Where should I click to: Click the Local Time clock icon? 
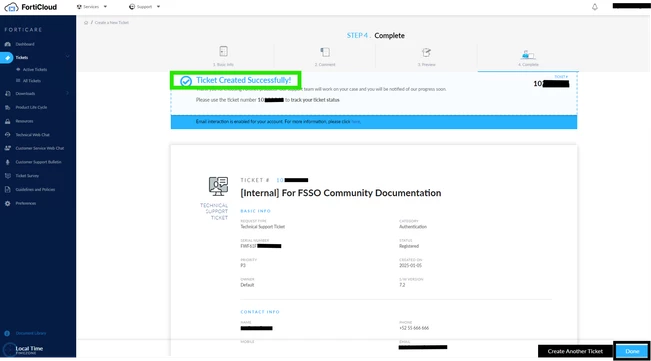click(x=8, y=350)
